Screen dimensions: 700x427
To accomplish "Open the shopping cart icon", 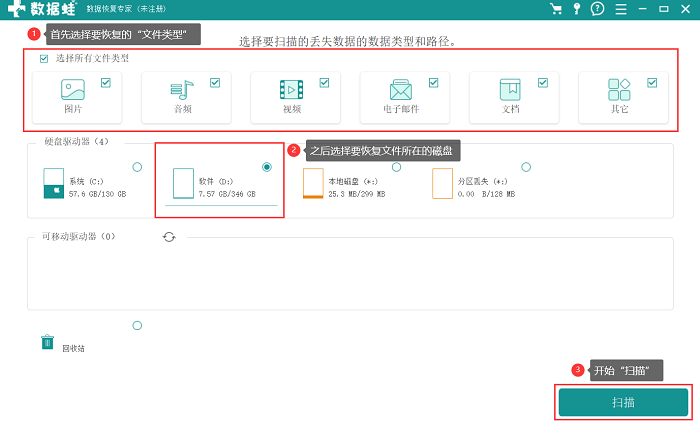I will pos(556,9).
